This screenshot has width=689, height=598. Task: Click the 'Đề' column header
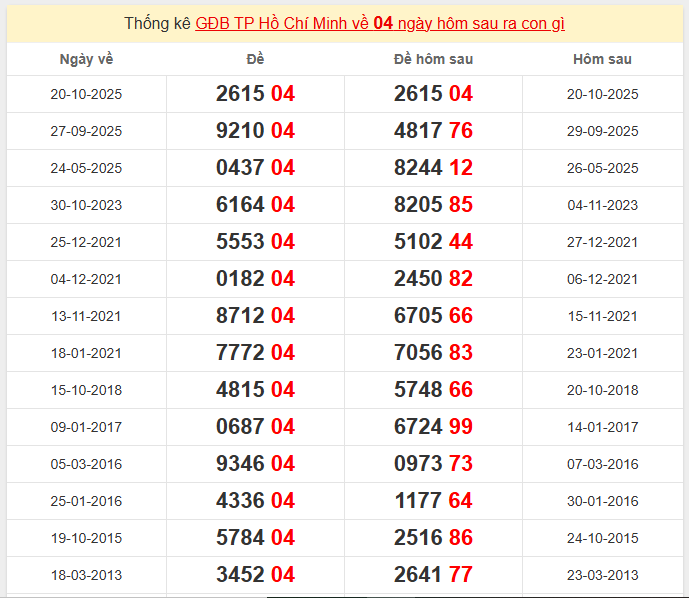(255, 59)
